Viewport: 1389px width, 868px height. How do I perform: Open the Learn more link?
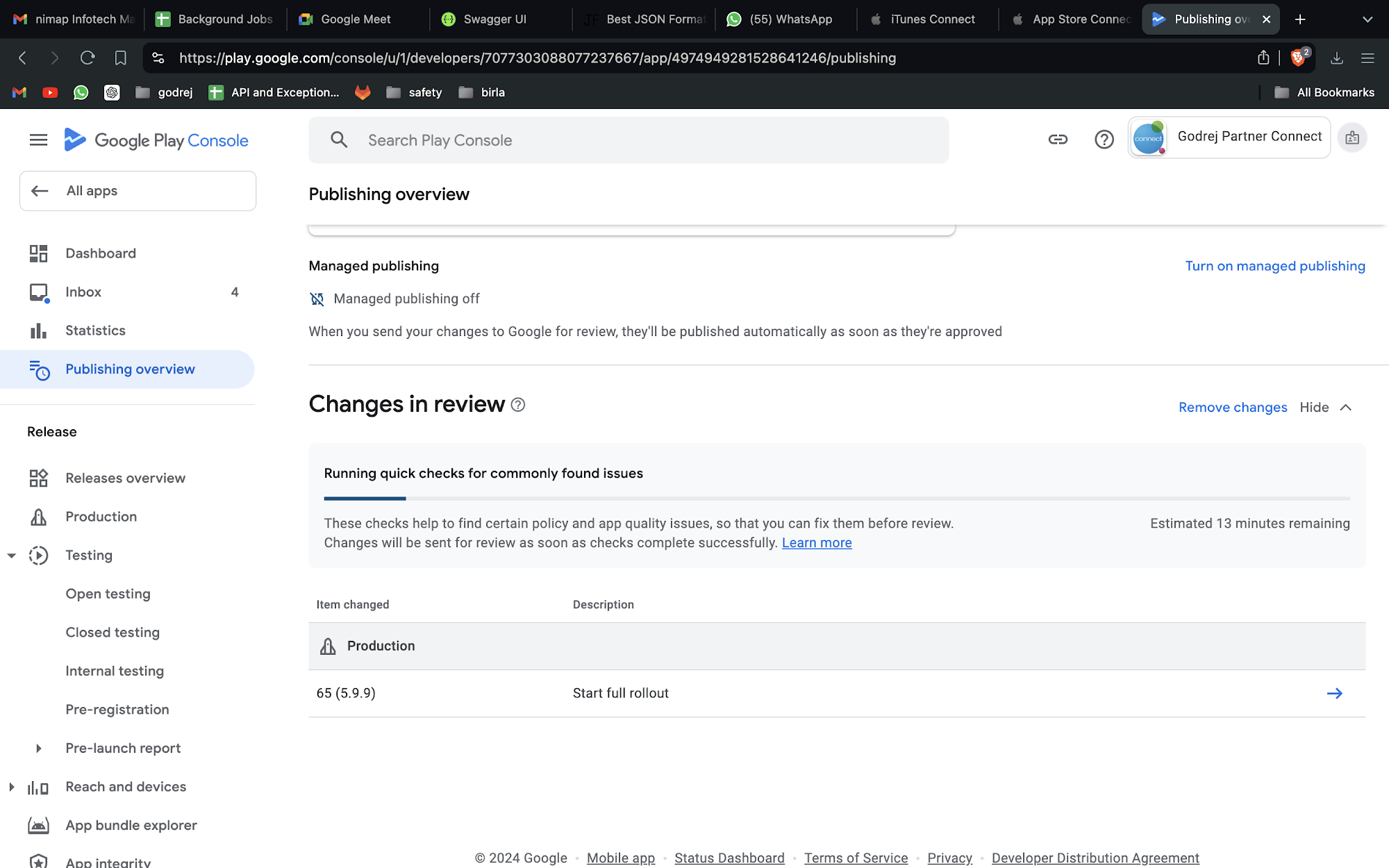tap(816, 543)
